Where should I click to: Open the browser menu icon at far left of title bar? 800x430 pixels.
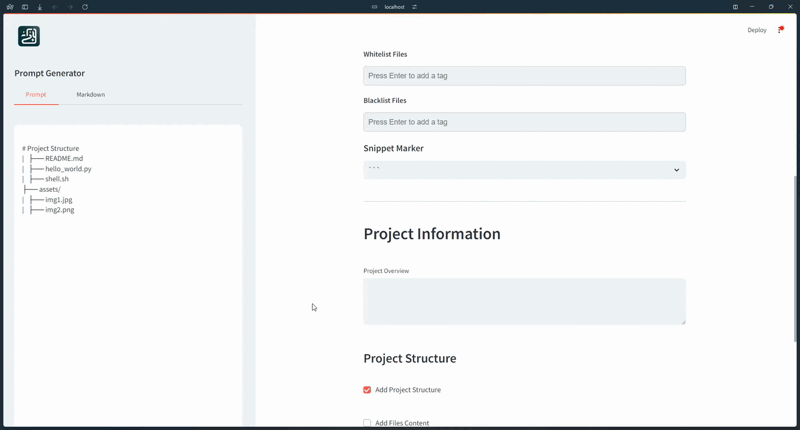[10, 7]
